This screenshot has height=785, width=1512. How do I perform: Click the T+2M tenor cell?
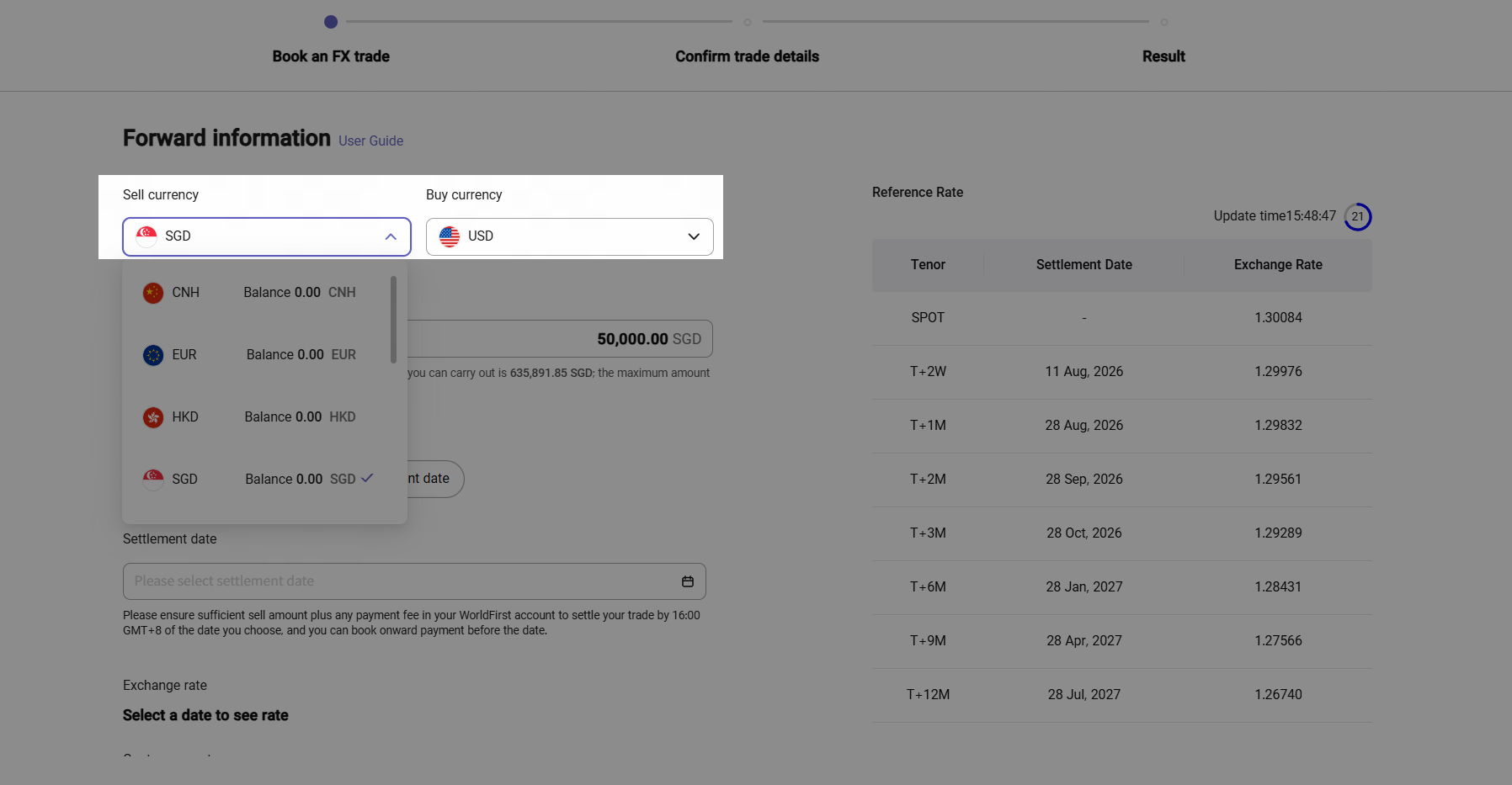point(928,480)
